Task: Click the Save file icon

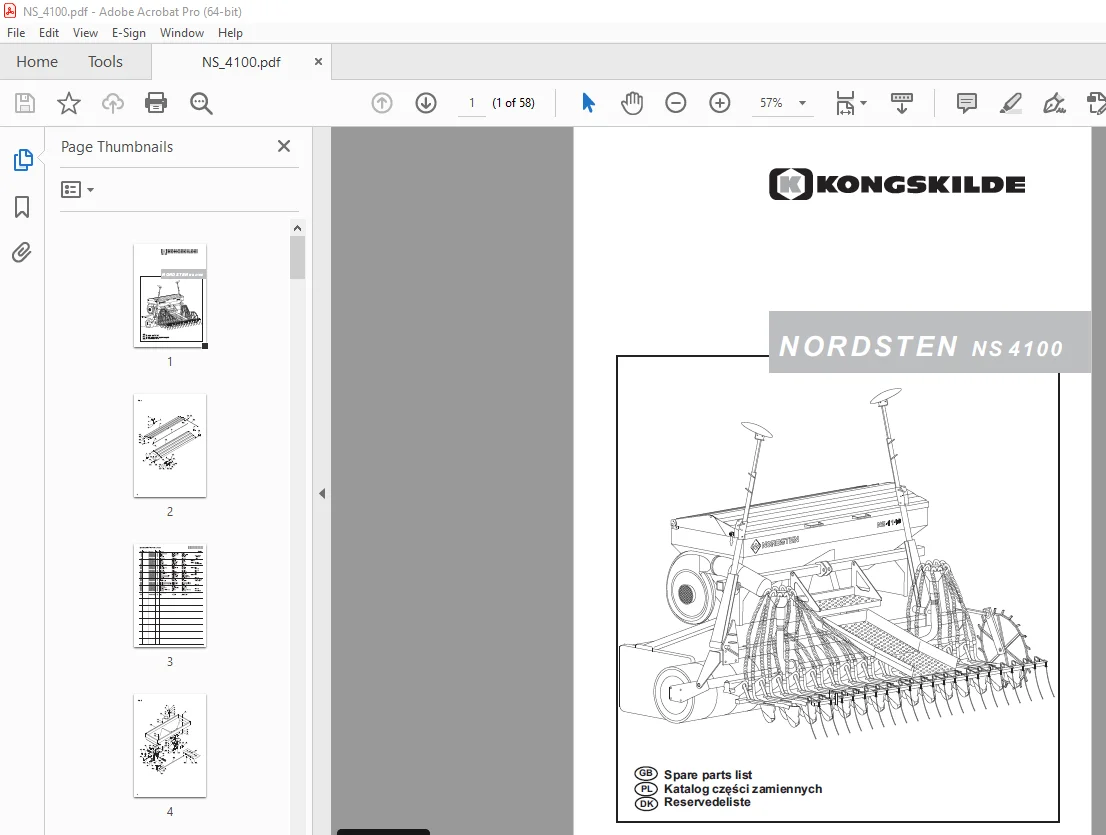Action: 25,103
